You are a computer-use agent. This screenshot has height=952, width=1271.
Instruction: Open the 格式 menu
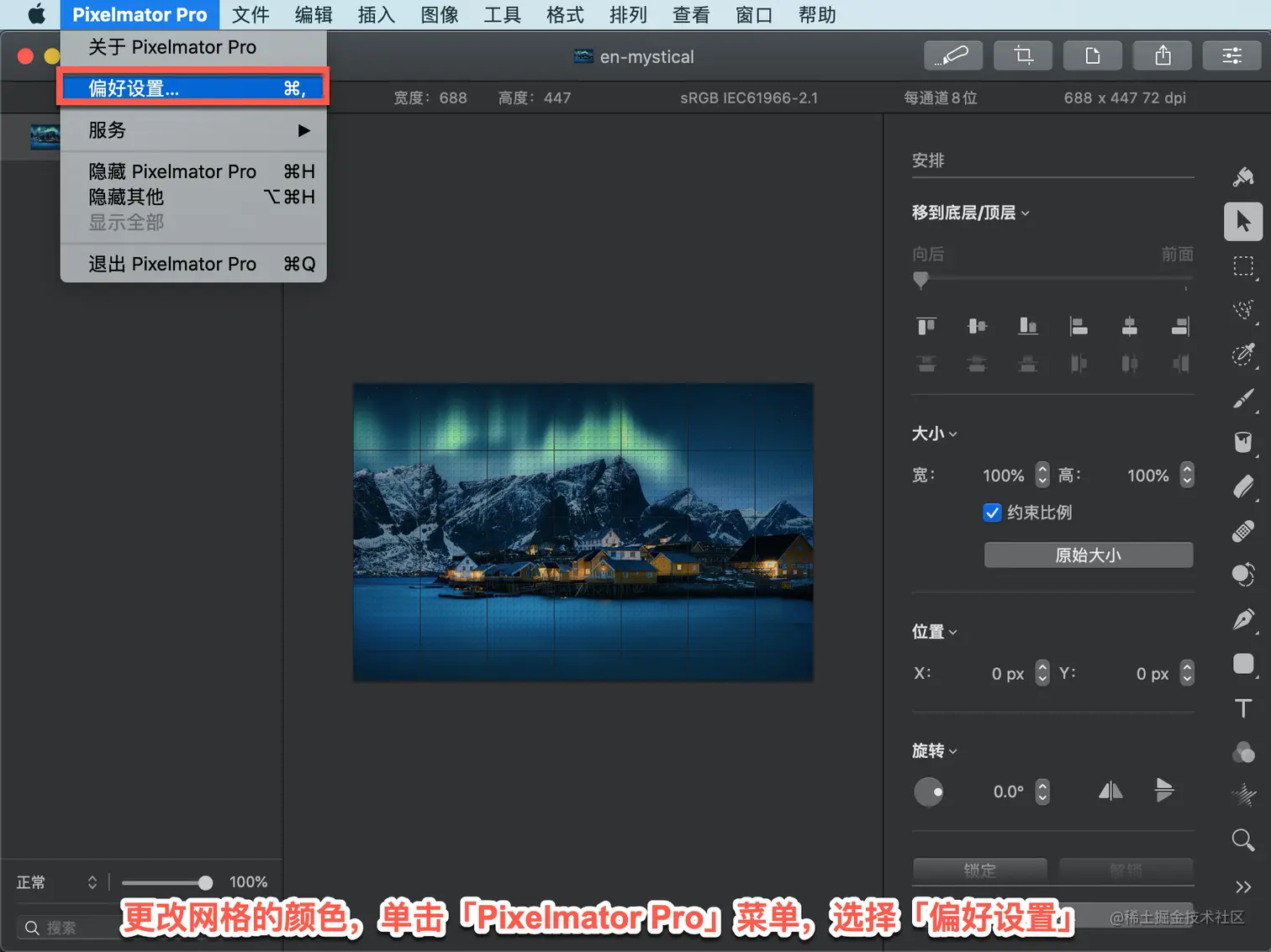tap(565, 15)
